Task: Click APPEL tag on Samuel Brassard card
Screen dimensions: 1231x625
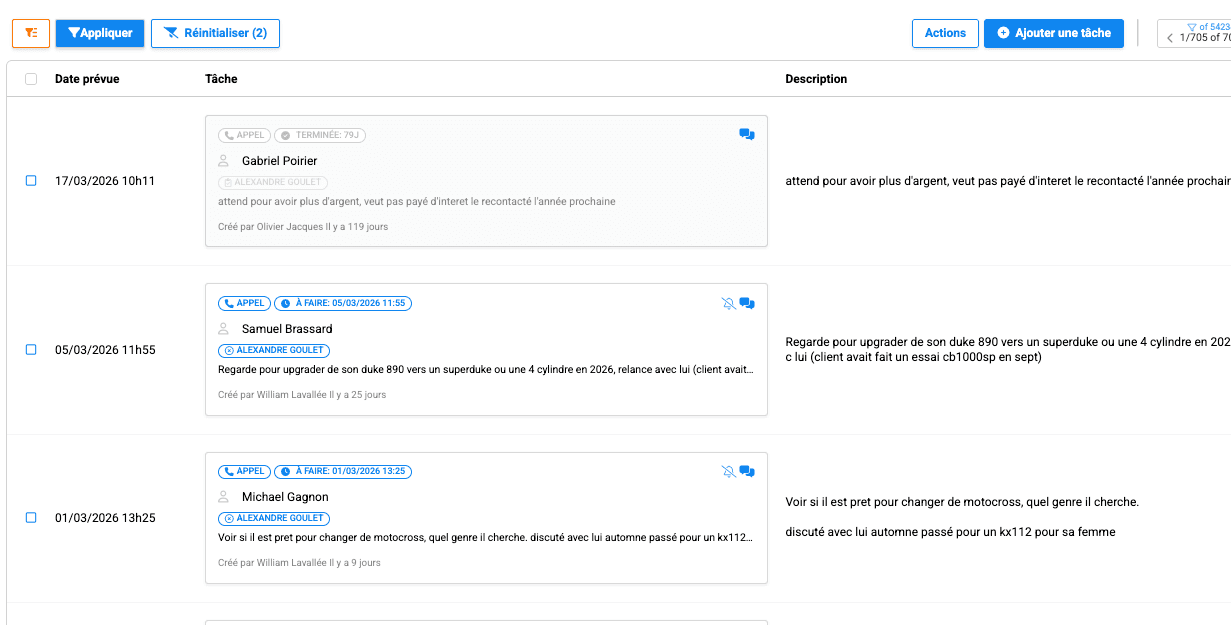Action: (x=244, y=303)
